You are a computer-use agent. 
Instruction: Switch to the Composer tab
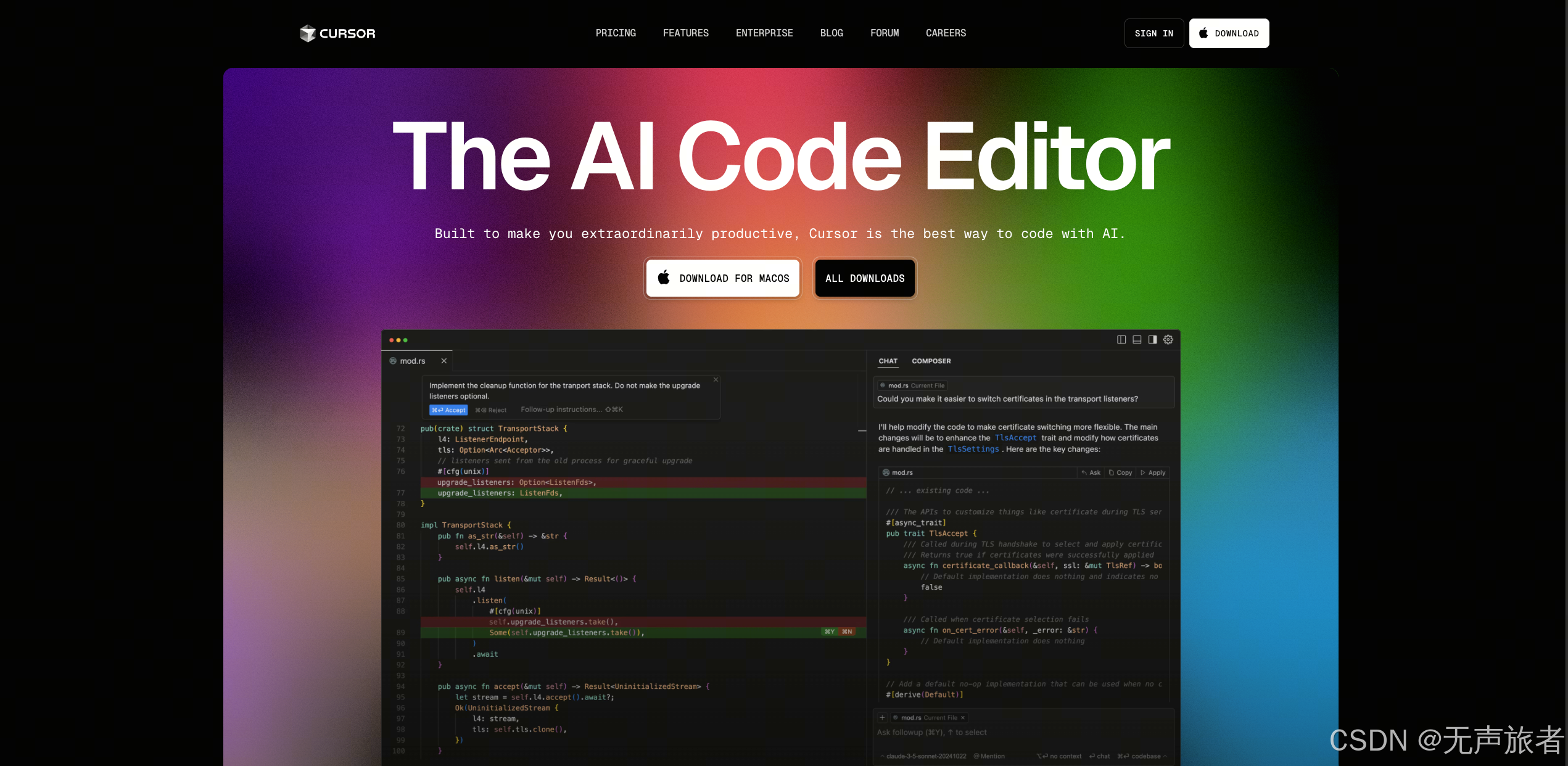tap(931, 361)
